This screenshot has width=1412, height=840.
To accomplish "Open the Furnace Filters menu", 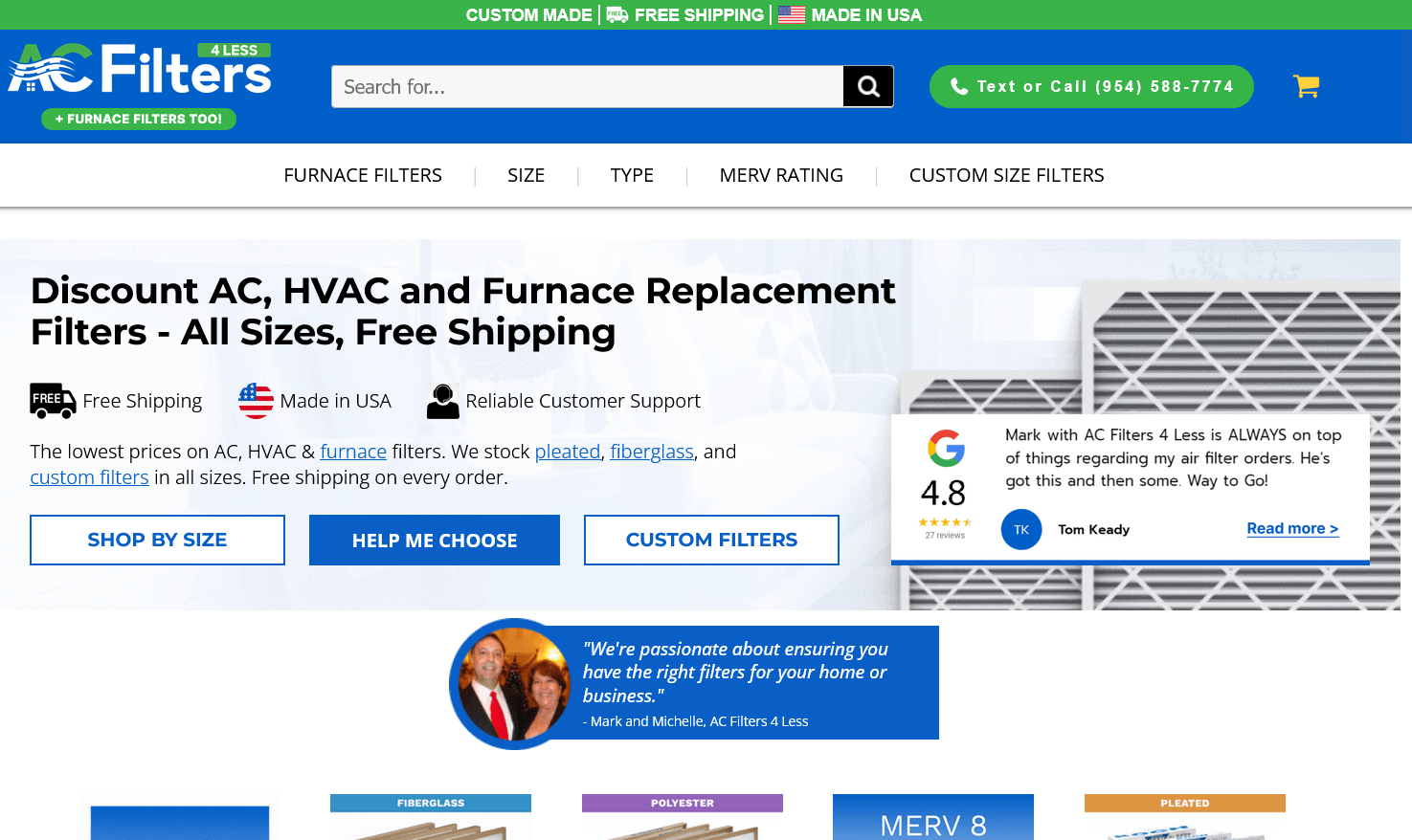I will click(x=363, y=175).
